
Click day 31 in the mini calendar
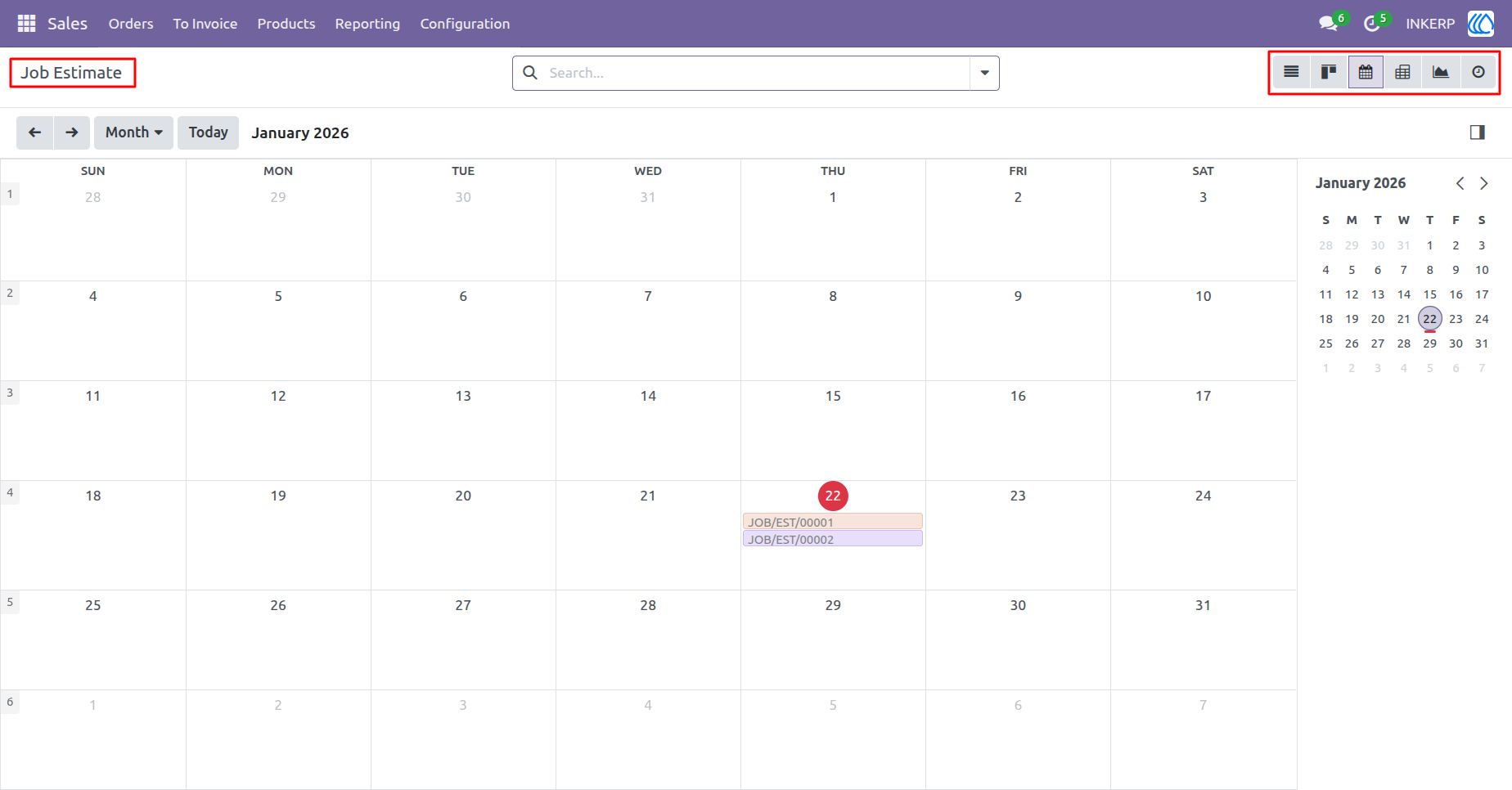pos(1482,343)
